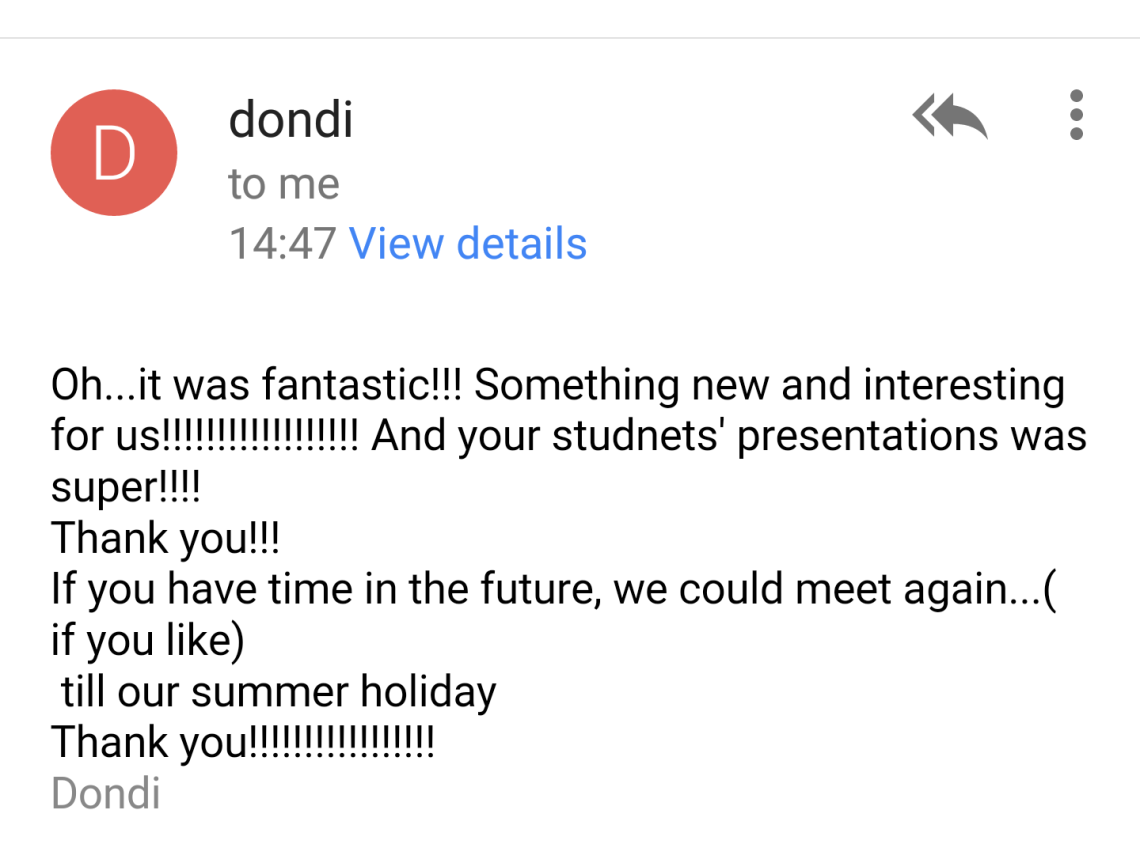The image size is (1140, 844).
Task: Open the View details link
Action: [467, 244]
